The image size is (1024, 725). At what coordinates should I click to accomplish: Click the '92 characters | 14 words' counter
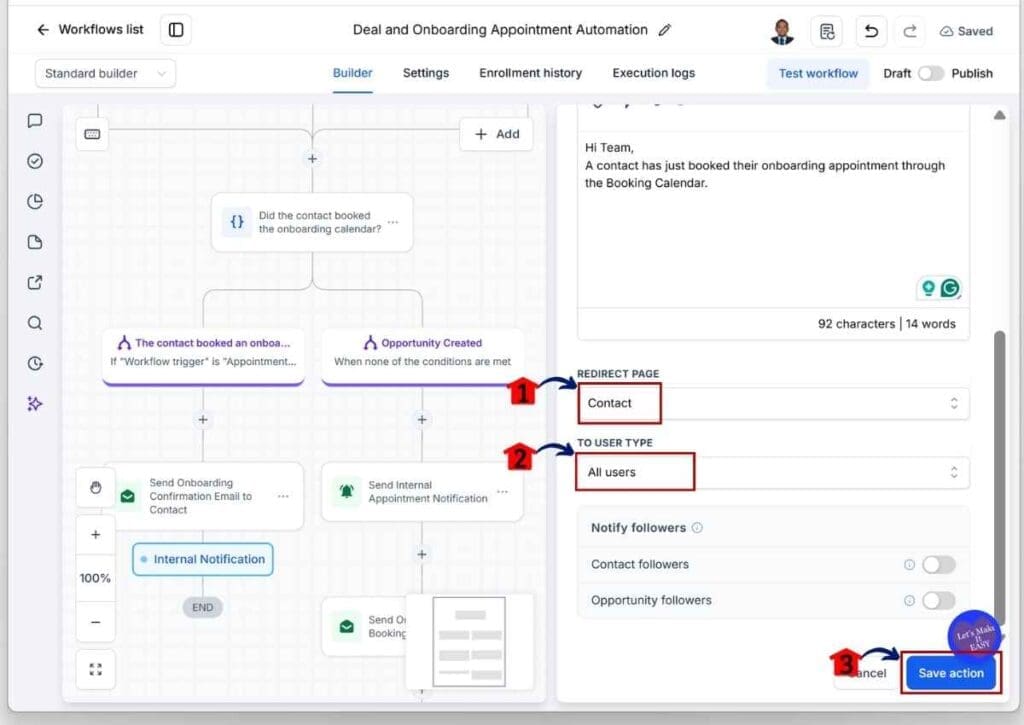[886, 324]
